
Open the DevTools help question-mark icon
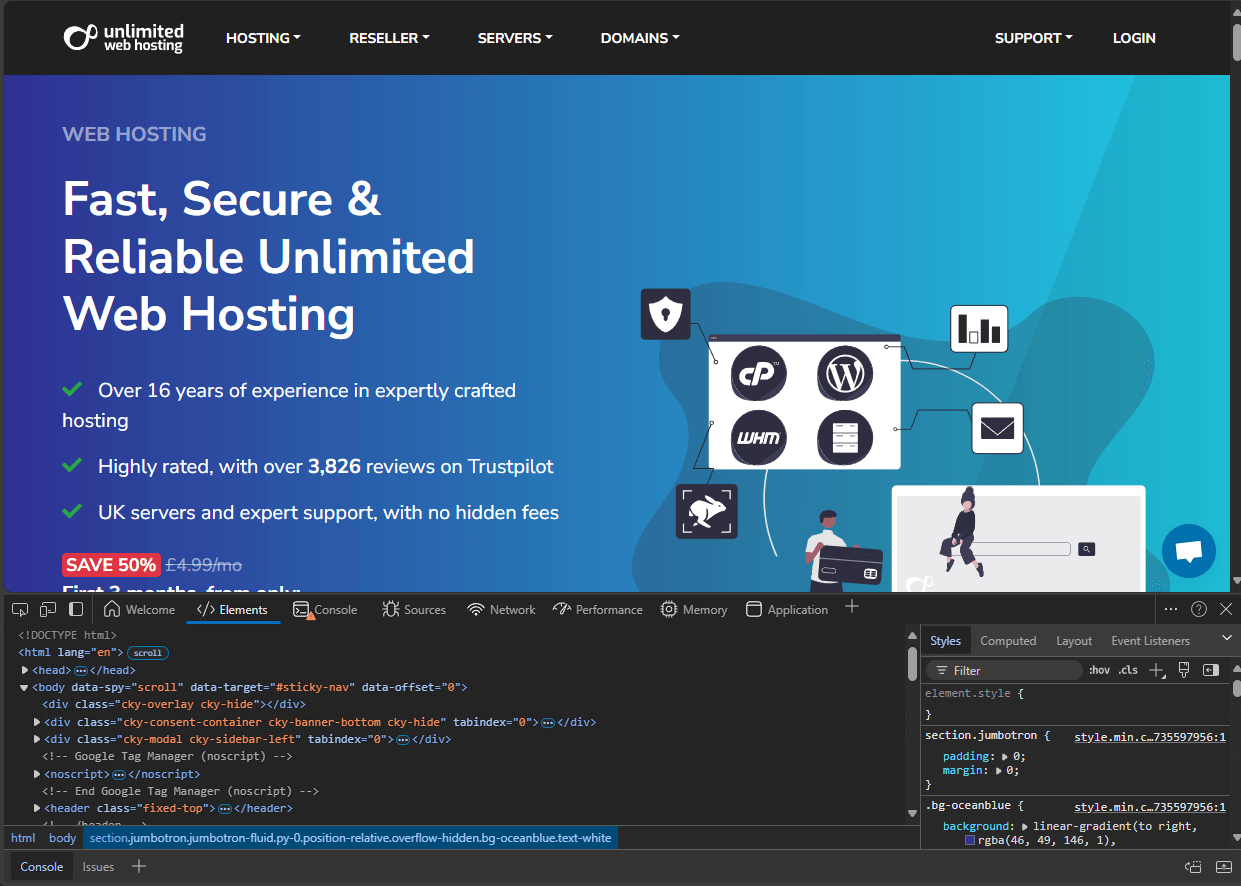coord(1199,609)
